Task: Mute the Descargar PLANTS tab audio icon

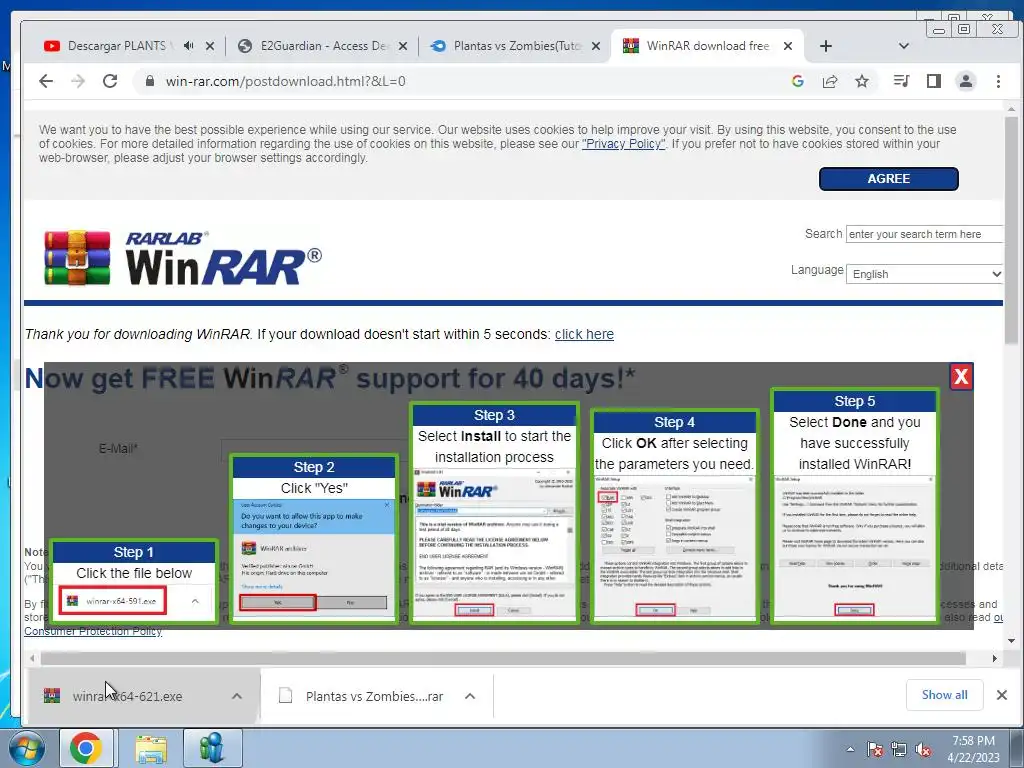Action: pos(189,46)
